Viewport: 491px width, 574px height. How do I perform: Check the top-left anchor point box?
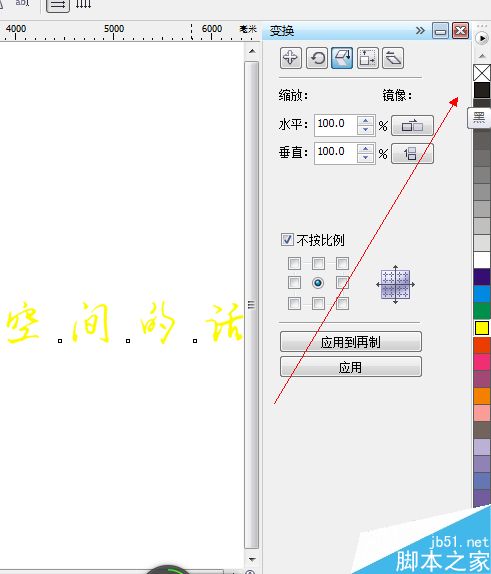pos(294,263)
